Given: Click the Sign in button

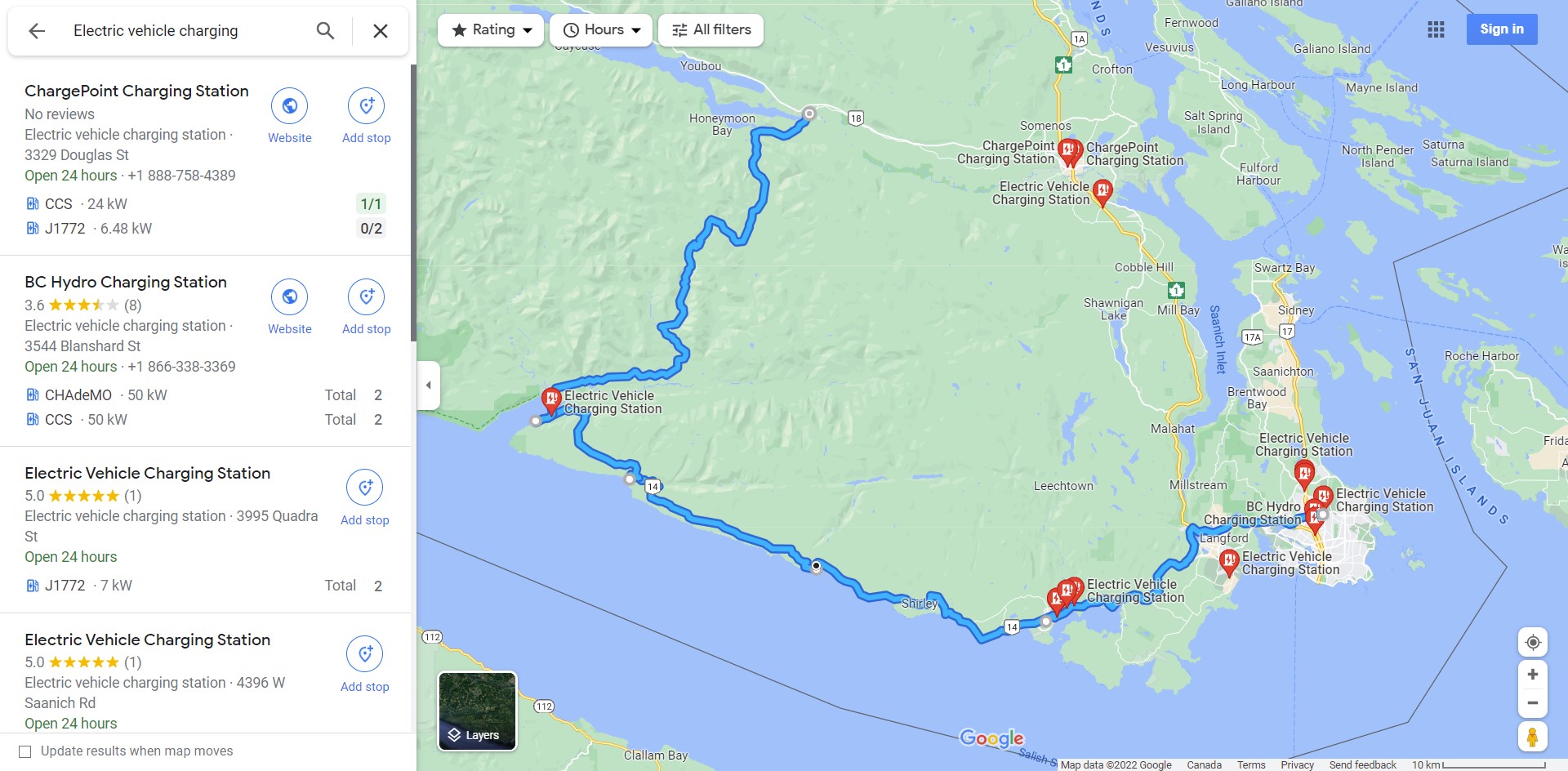Looking at the screenshot, I should tap(1502, 29).
